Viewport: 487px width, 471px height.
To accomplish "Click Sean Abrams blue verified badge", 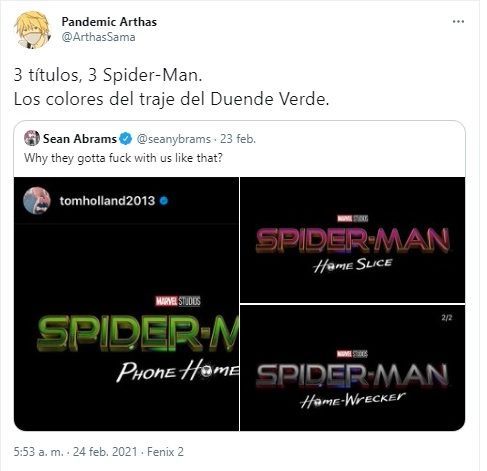I will [x=126, y=139].
